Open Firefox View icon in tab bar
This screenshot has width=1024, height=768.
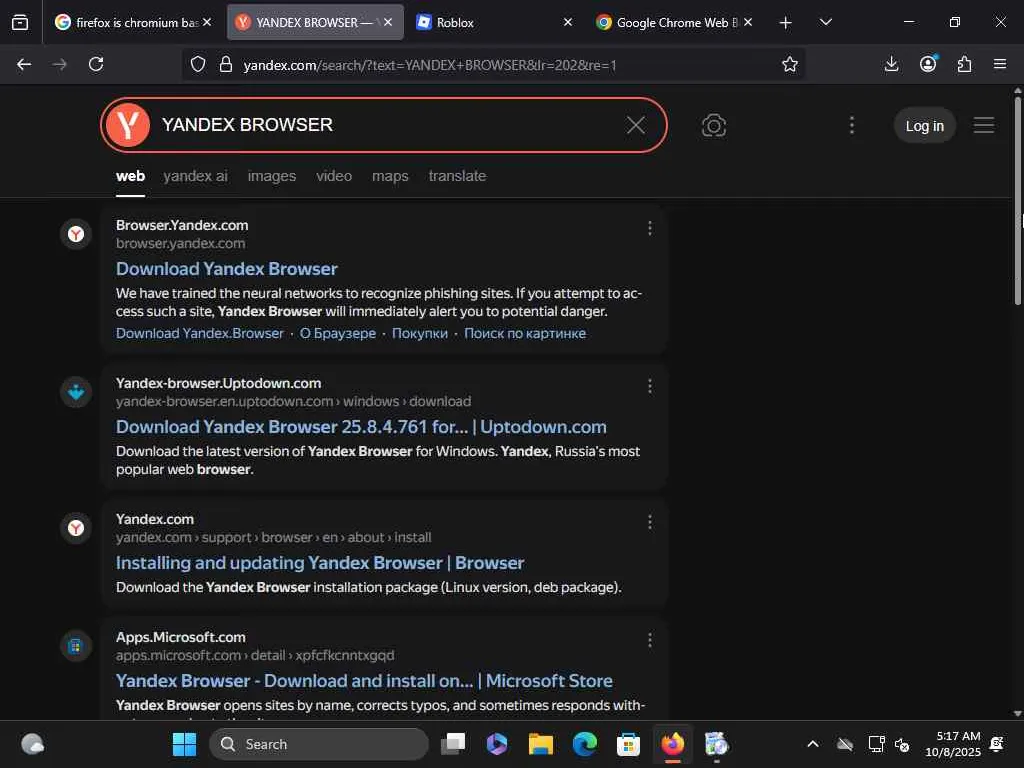coord(20,22)
